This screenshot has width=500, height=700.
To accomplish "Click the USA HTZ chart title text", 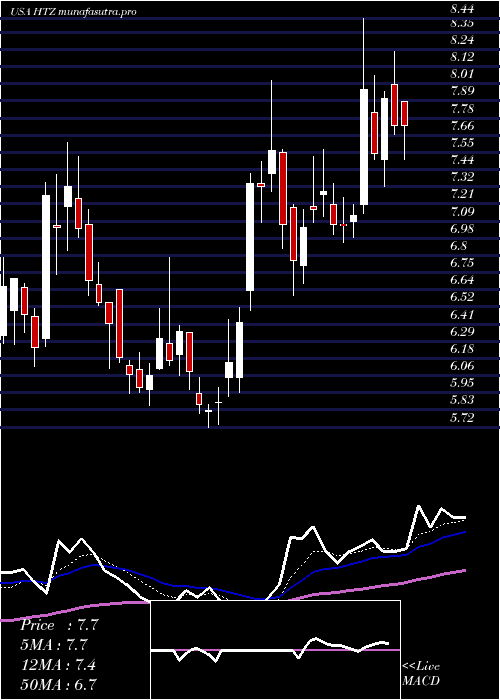I will click(x=74, y=12).
